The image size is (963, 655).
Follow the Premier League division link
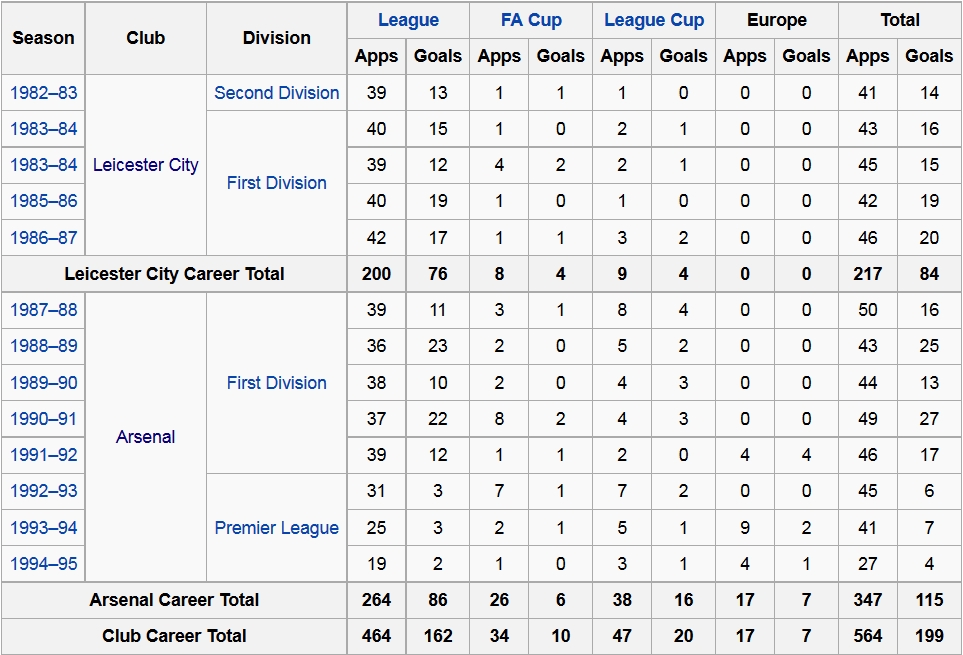277,528
